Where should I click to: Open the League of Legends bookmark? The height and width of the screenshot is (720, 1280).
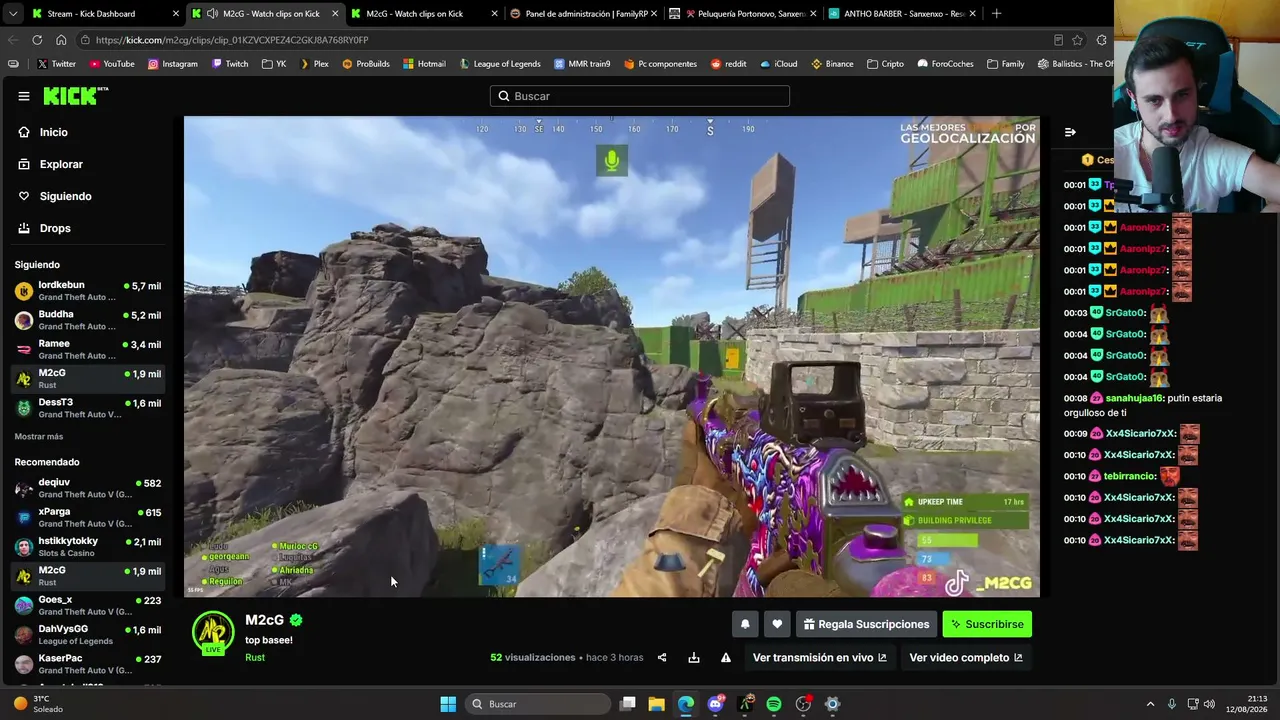[x=500, y=64]
